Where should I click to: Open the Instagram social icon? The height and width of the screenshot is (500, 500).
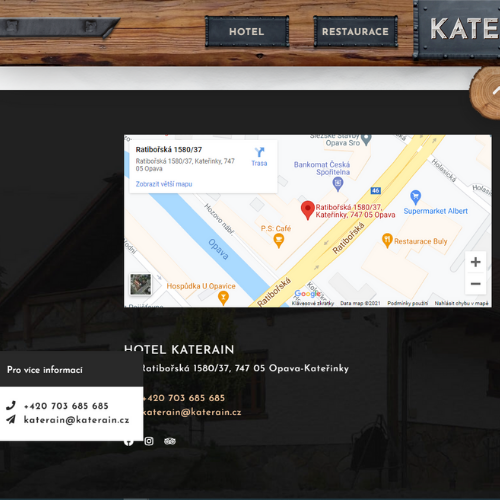149,441
